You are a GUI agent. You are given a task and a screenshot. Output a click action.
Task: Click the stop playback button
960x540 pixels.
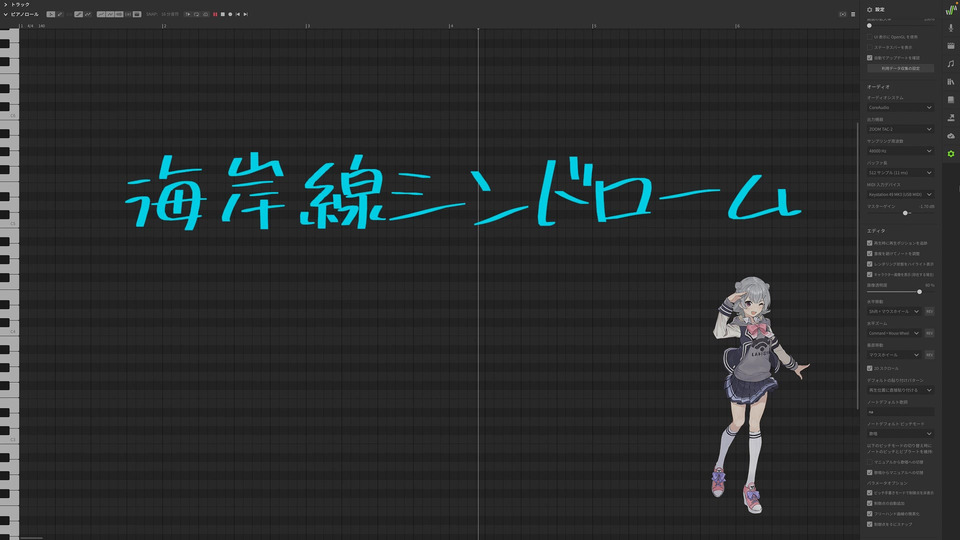click(x=222, y=14)
